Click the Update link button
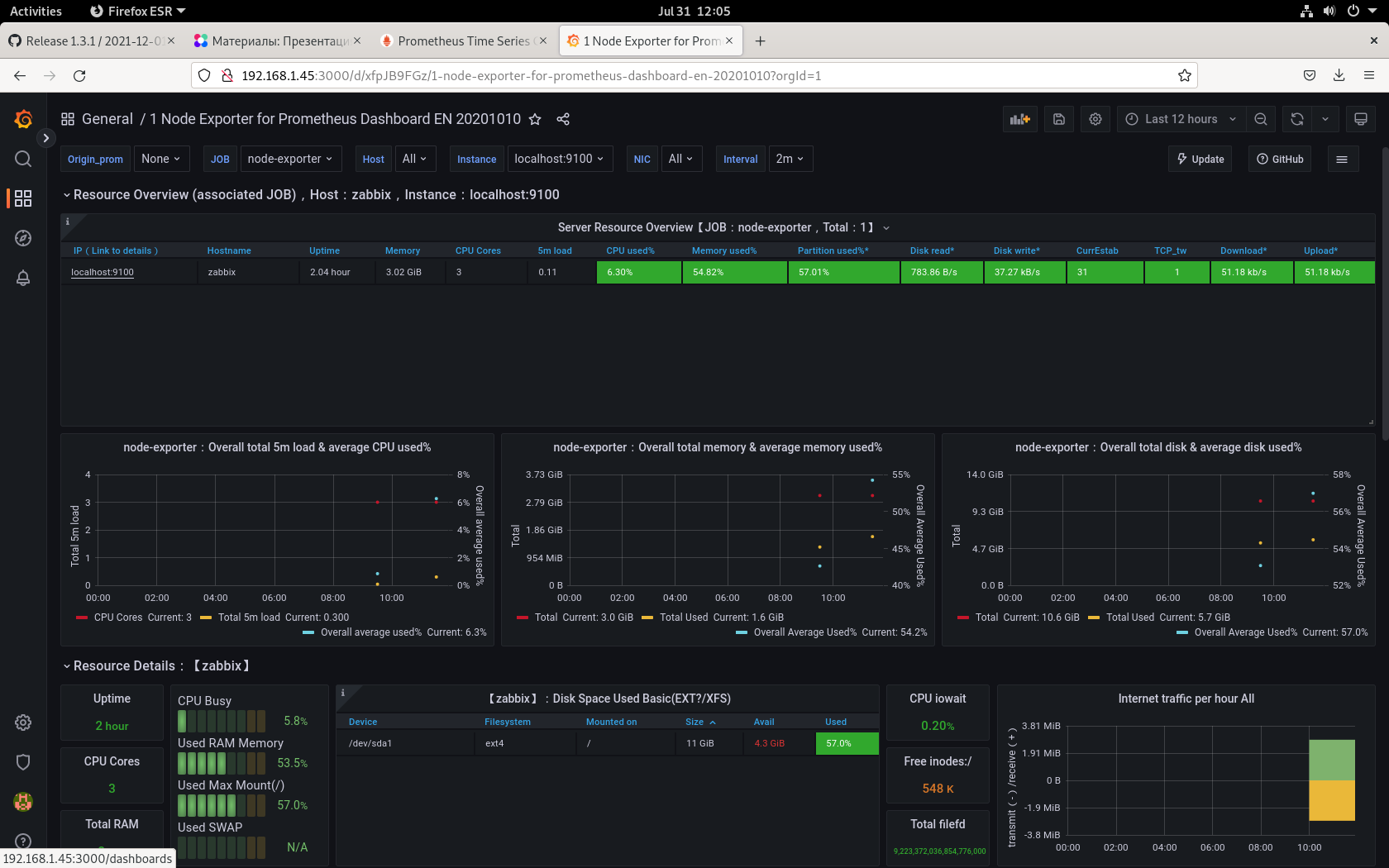This screenshot has height=868, width=1389. (1200, 159)
